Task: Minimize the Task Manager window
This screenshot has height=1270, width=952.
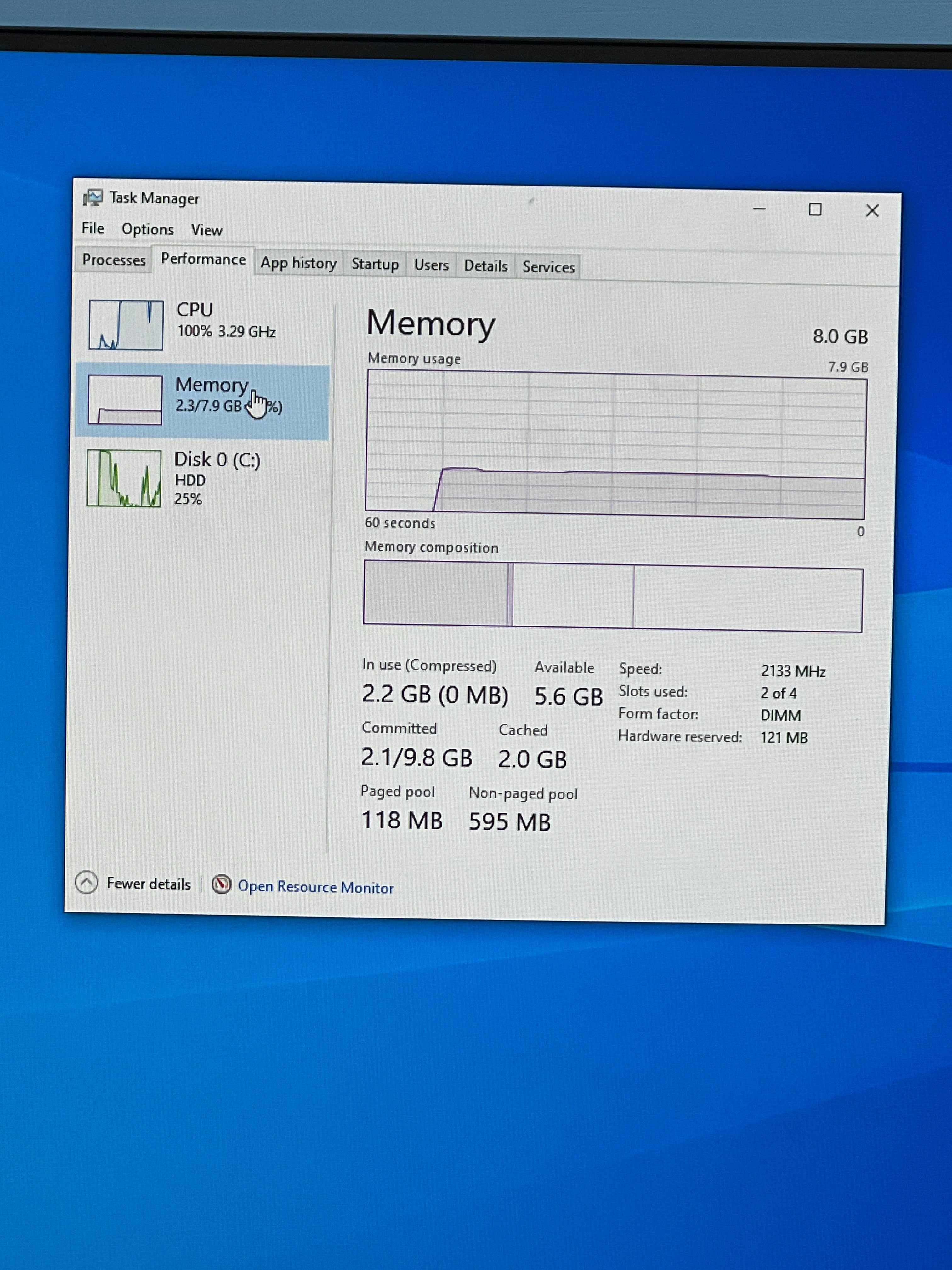Action: click(x=759, y=209)
